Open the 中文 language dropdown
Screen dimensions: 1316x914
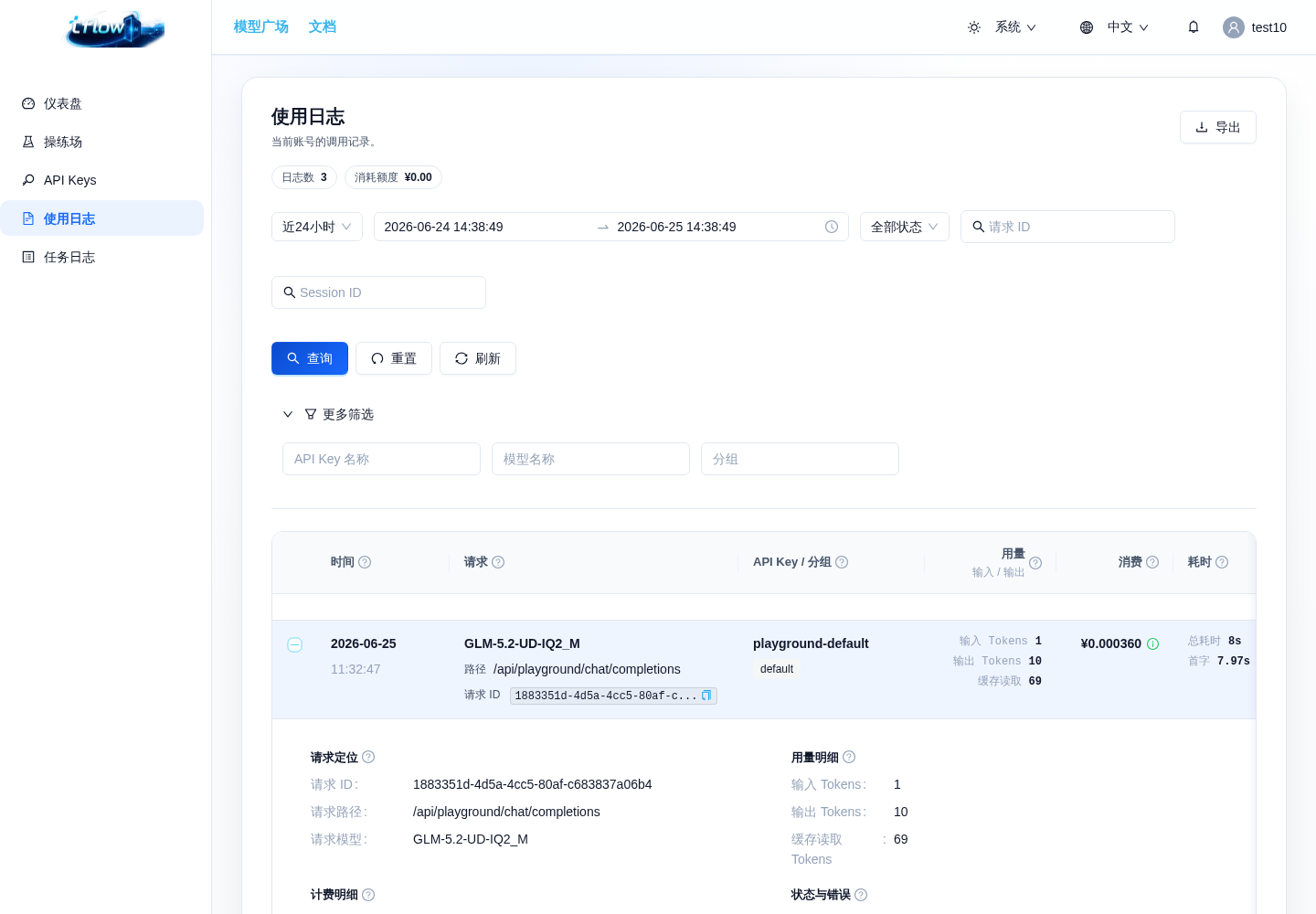1114,27
